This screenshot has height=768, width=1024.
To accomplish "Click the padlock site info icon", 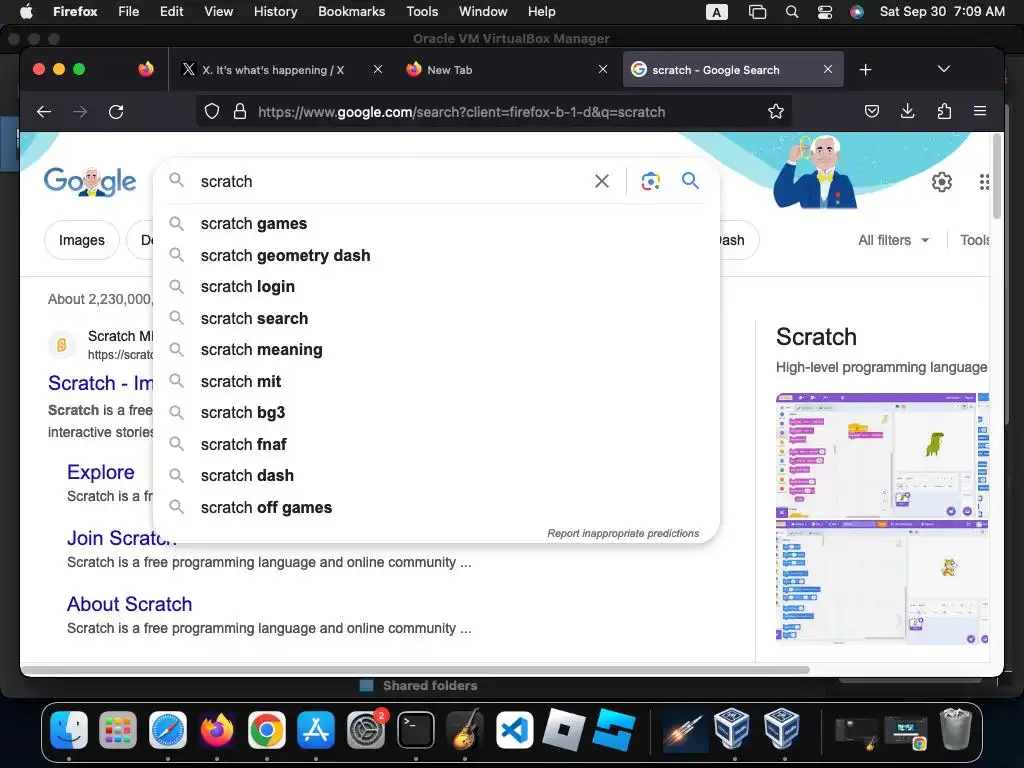I will pyautogui.click(x=240, y=112).
